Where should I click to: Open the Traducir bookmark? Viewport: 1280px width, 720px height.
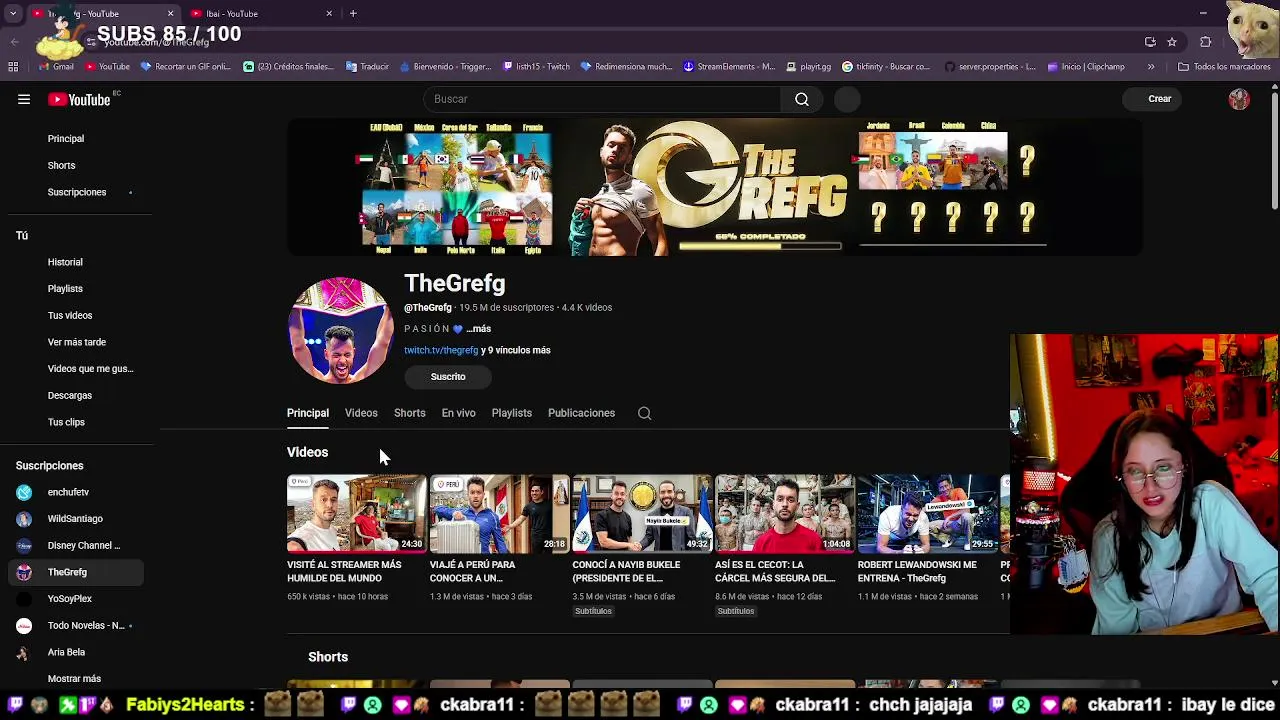click(x=367, y=67)
